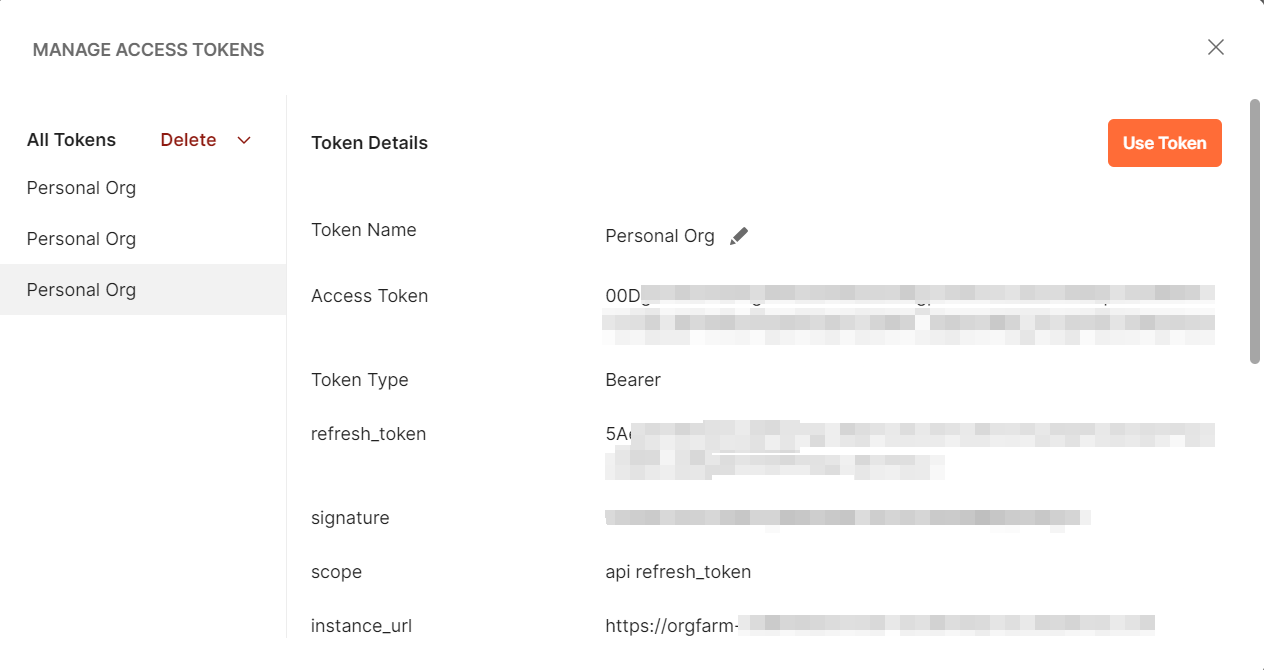The width and height of the screenshot is (1264, 670).
Task: Click the Personal Org name in Token Details
Action: click(660, 236)
